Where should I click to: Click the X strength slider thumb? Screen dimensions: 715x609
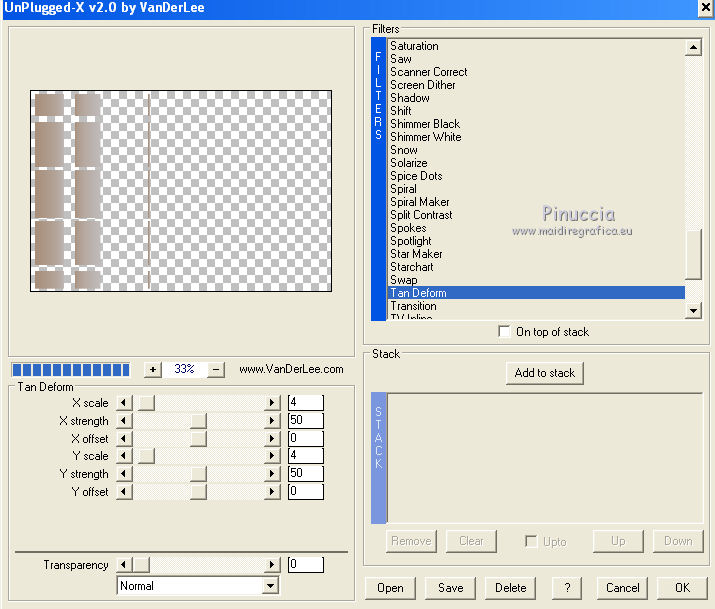click(x=198, y=420)
